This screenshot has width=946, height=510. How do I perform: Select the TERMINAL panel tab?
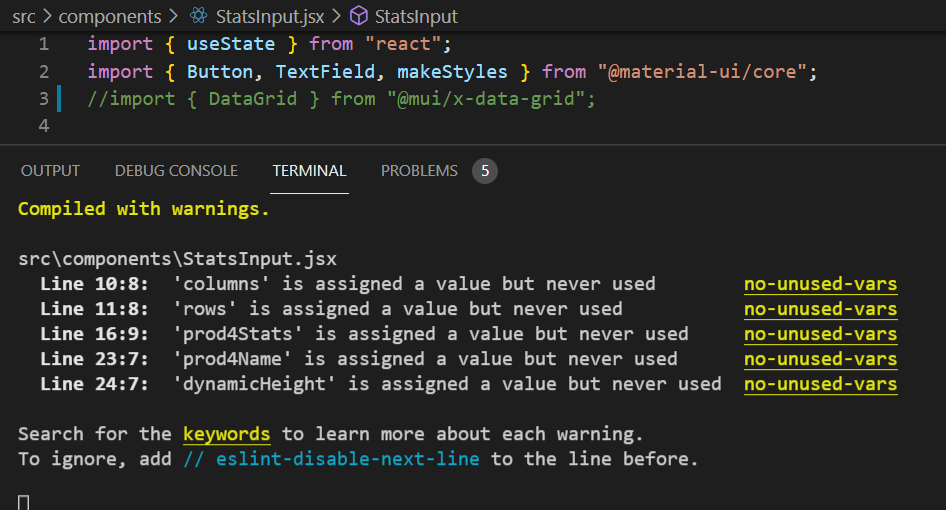310,171
